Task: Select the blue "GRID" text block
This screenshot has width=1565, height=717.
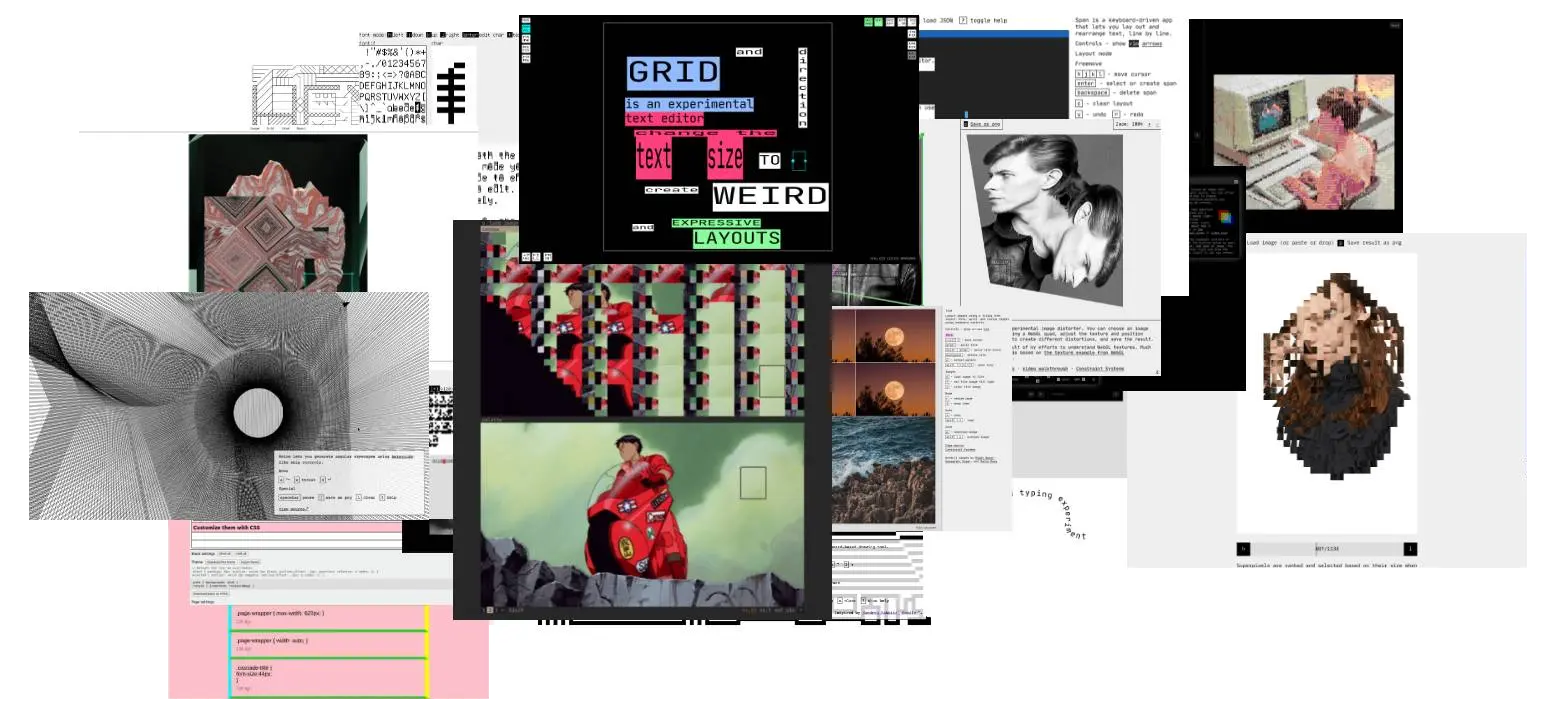Action: pyautogui.click(x=674, y=72)
